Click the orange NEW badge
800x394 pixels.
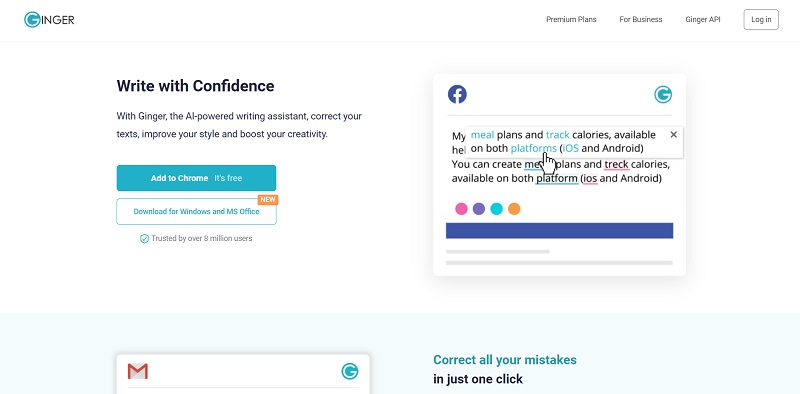tap(267, 200)
